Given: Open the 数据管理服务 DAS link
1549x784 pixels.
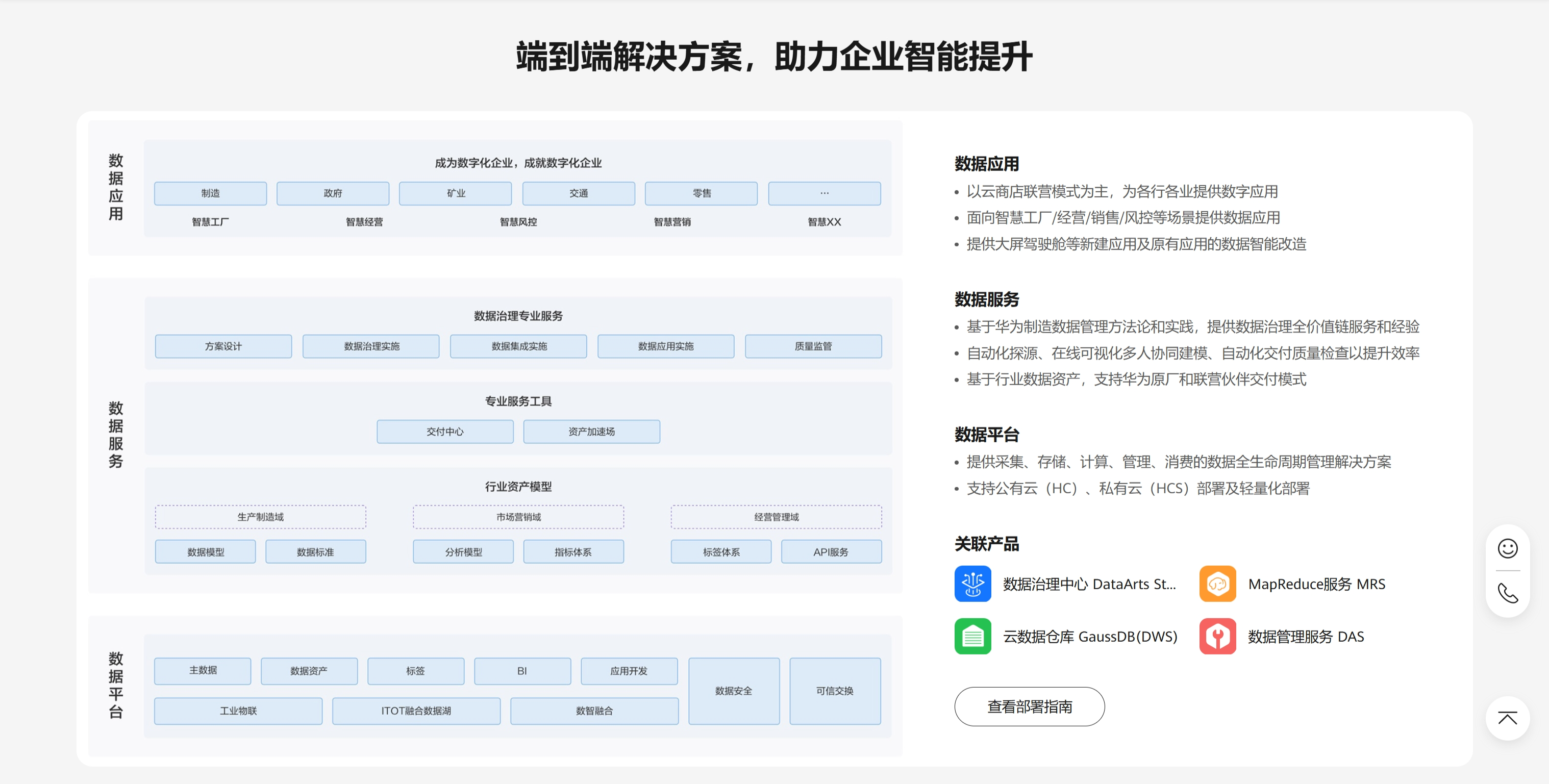Looking at the screenshot, I should [1306, 637].
